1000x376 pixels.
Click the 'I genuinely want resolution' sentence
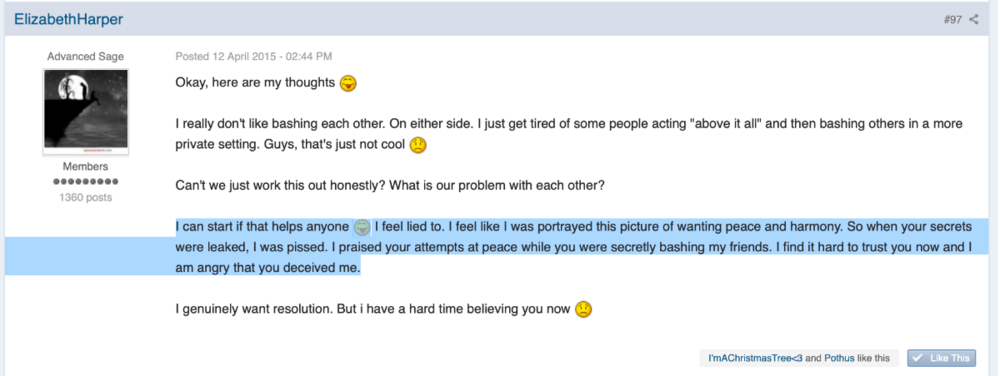coord(372,310)
